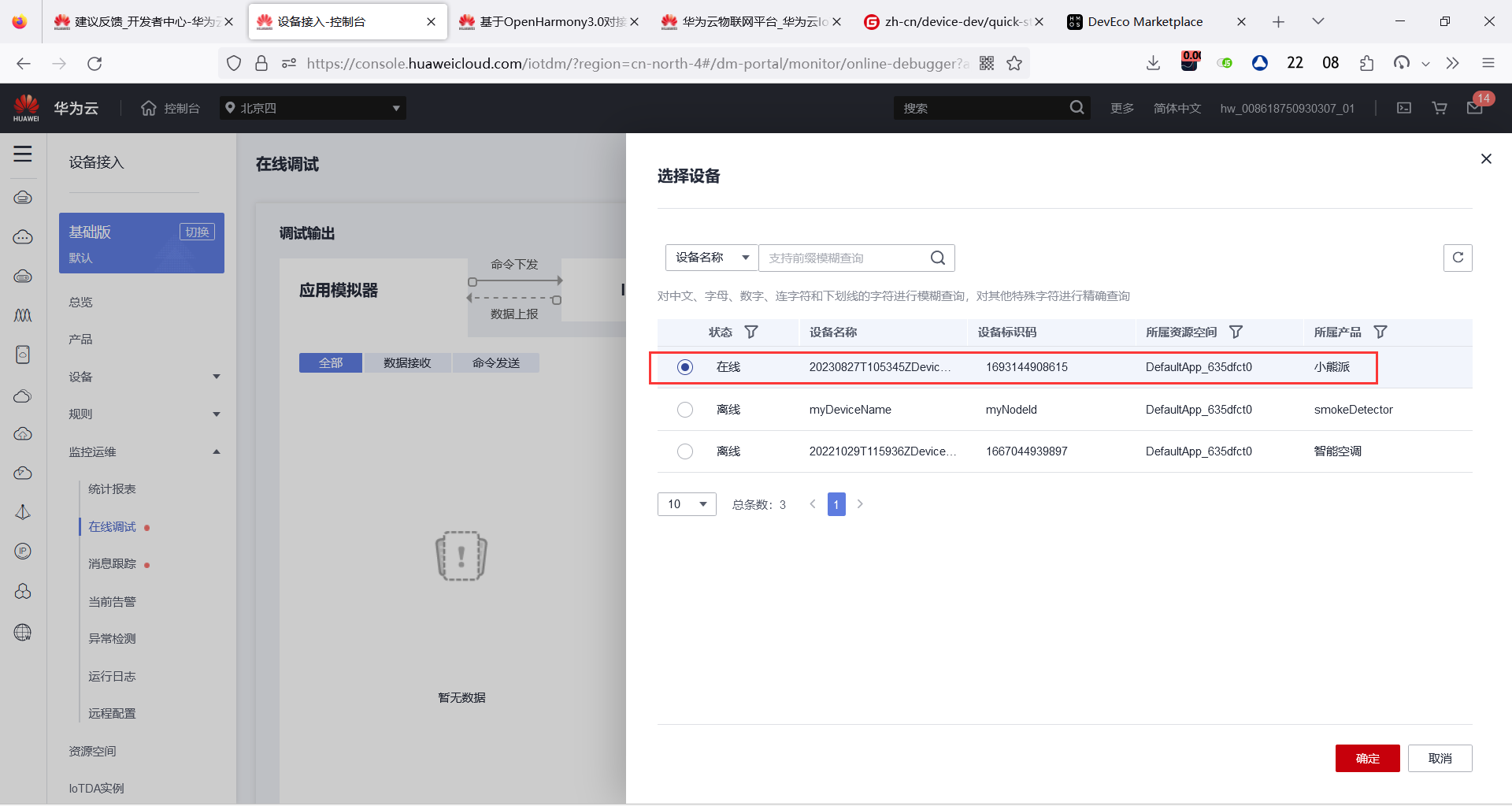Image resolution: width=1512 pixels, height=806 pixels.
Task: Select the 智能空调 device radio button
Action: (x=685, y=451)
